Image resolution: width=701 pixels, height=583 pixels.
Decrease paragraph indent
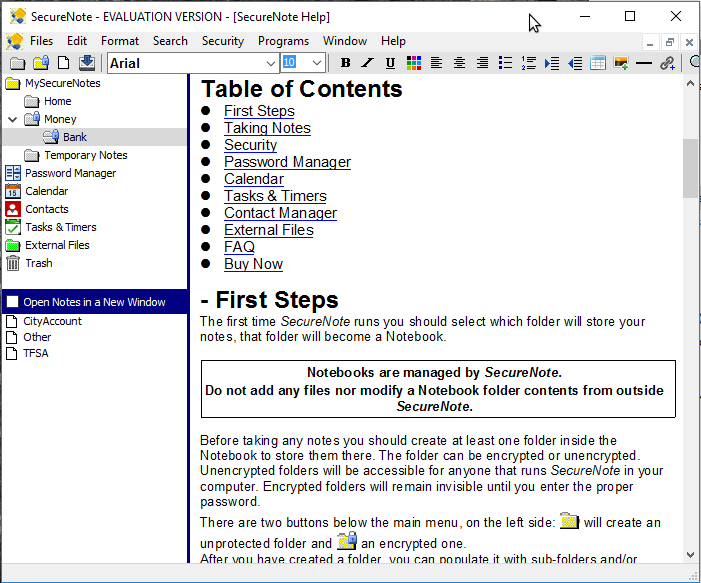pos(575,63)
